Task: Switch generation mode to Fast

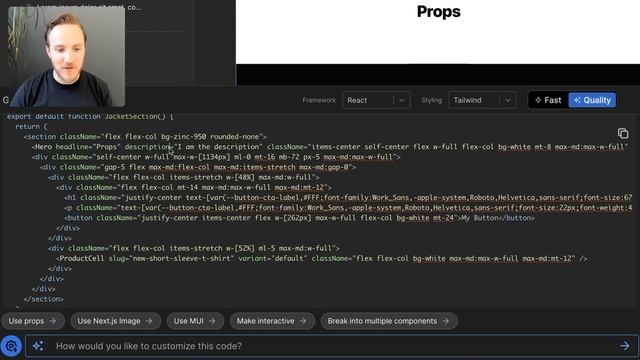Action: (548, 100)
